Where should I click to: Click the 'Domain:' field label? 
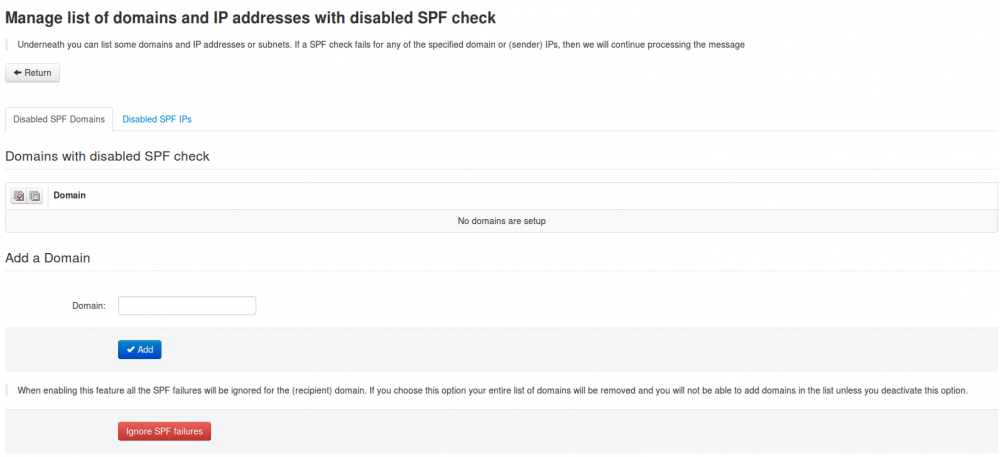[x=88, y=306]
